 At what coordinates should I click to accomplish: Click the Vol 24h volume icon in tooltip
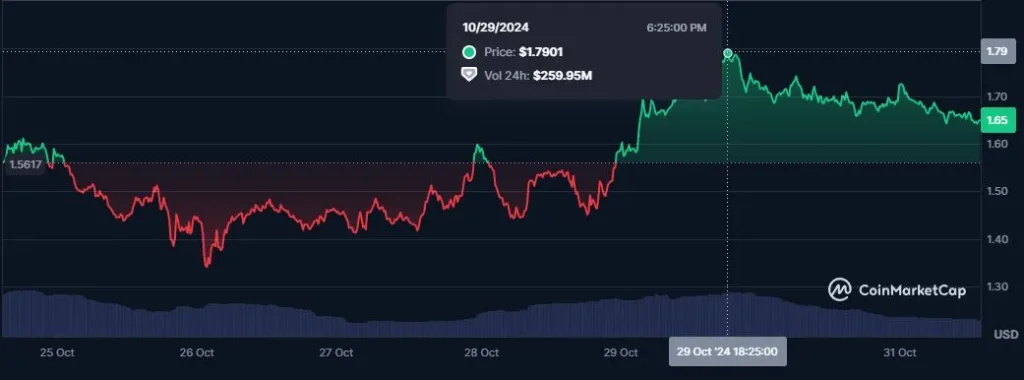click(x=469, y=75)
